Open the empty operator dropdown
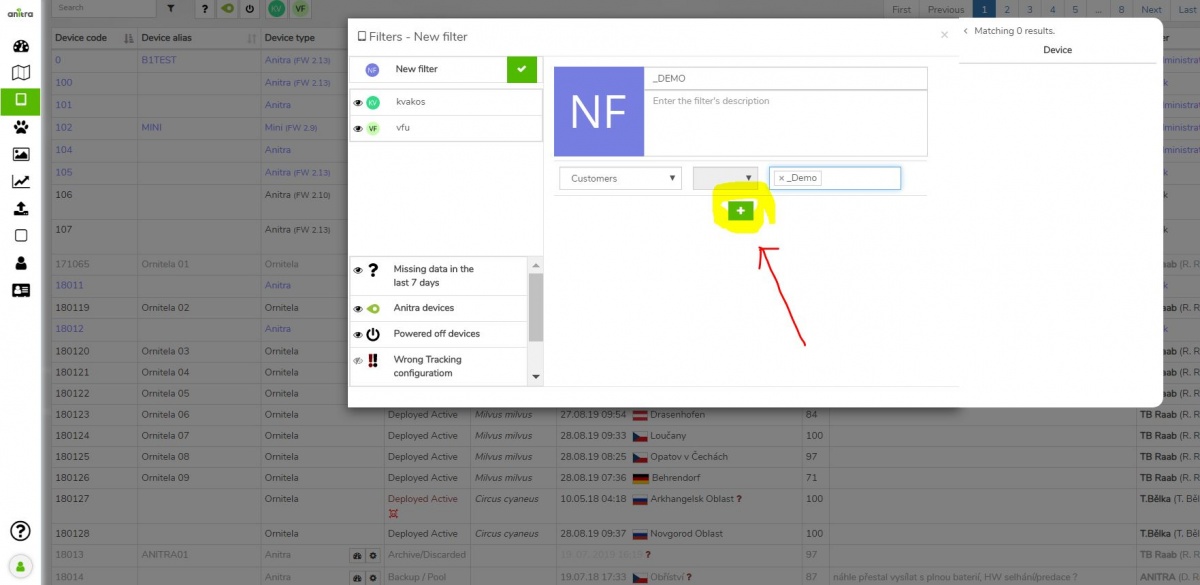Screen dimensions: 1200x585 pyautogui.click(x=725, y=178)
